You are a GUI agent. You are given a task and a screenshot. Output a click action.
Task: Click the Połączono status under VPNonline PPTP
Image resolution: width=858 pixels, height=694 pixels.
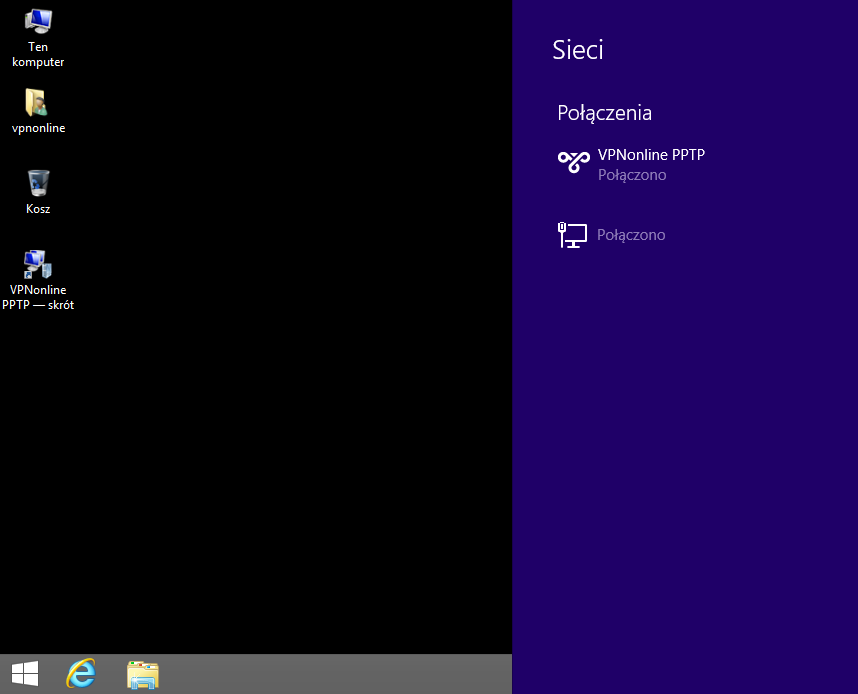coord(632,175)
